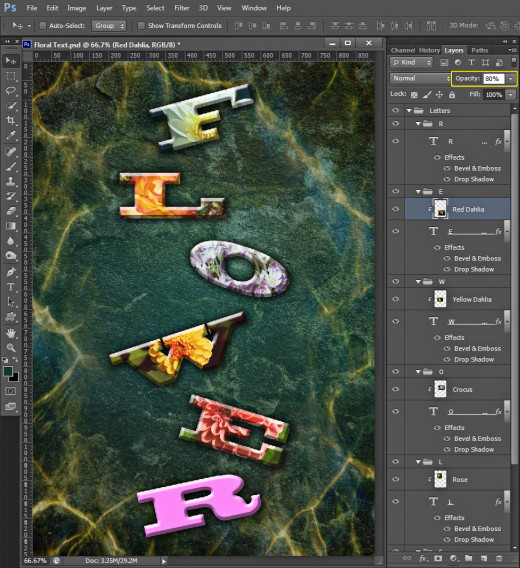
Task: Select the Hand tool
Action: click(x=11, y=333)
